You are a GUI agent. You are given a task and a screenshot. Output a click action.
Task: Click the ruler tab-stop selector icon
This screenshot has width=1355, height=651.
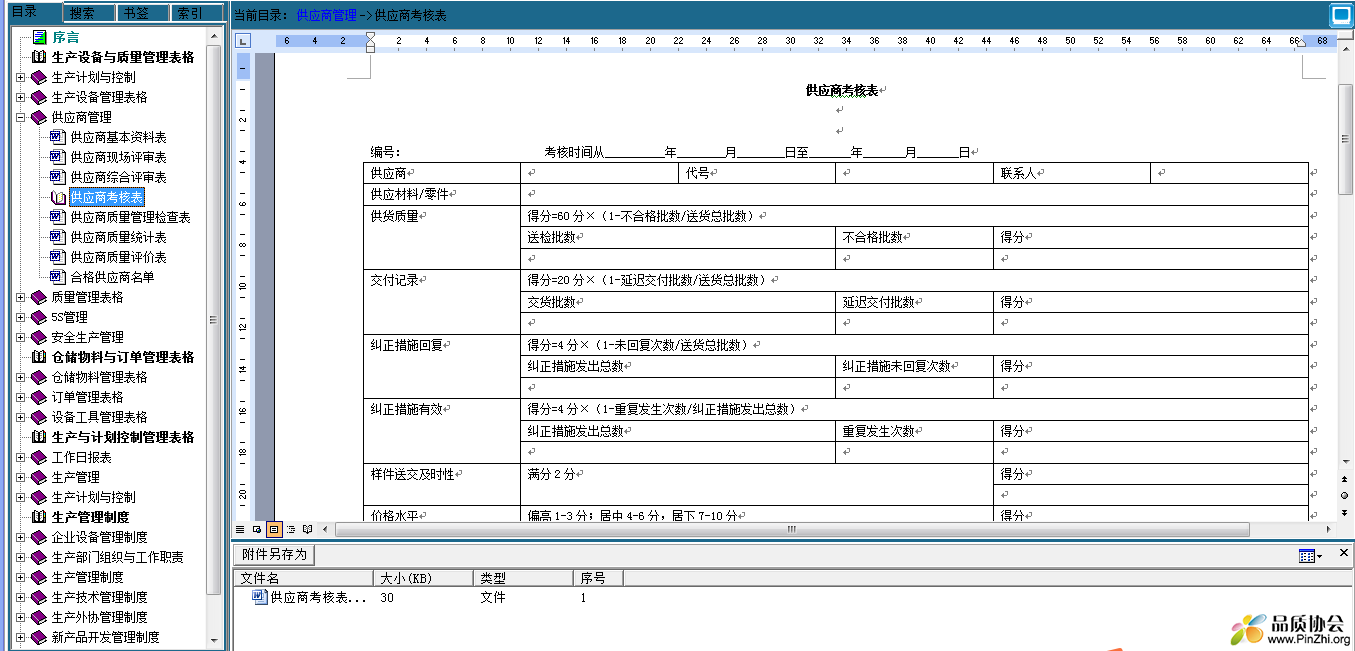click(243, 41)
